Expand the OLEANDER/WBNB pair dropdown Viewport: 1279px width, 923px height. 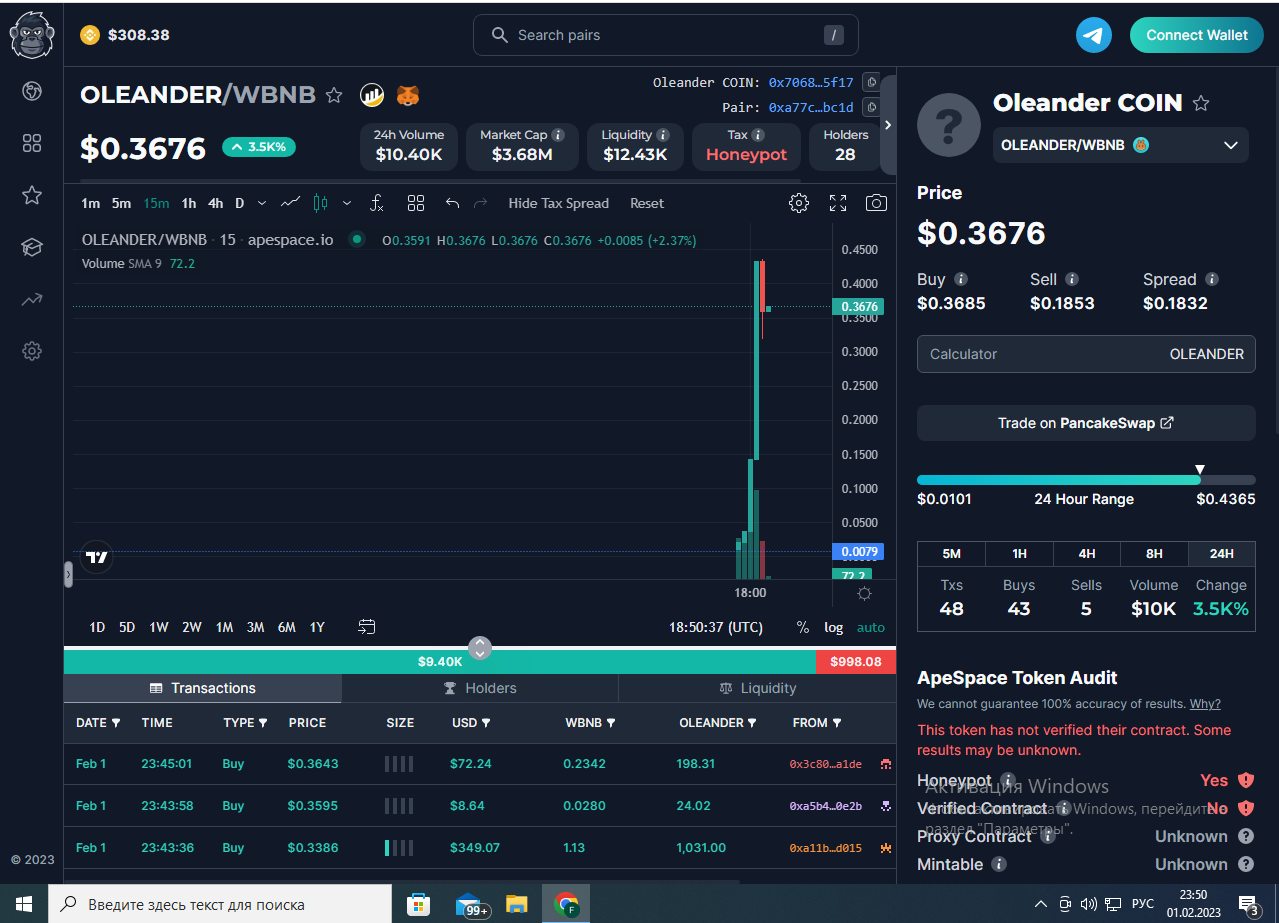coord(1230,145)
